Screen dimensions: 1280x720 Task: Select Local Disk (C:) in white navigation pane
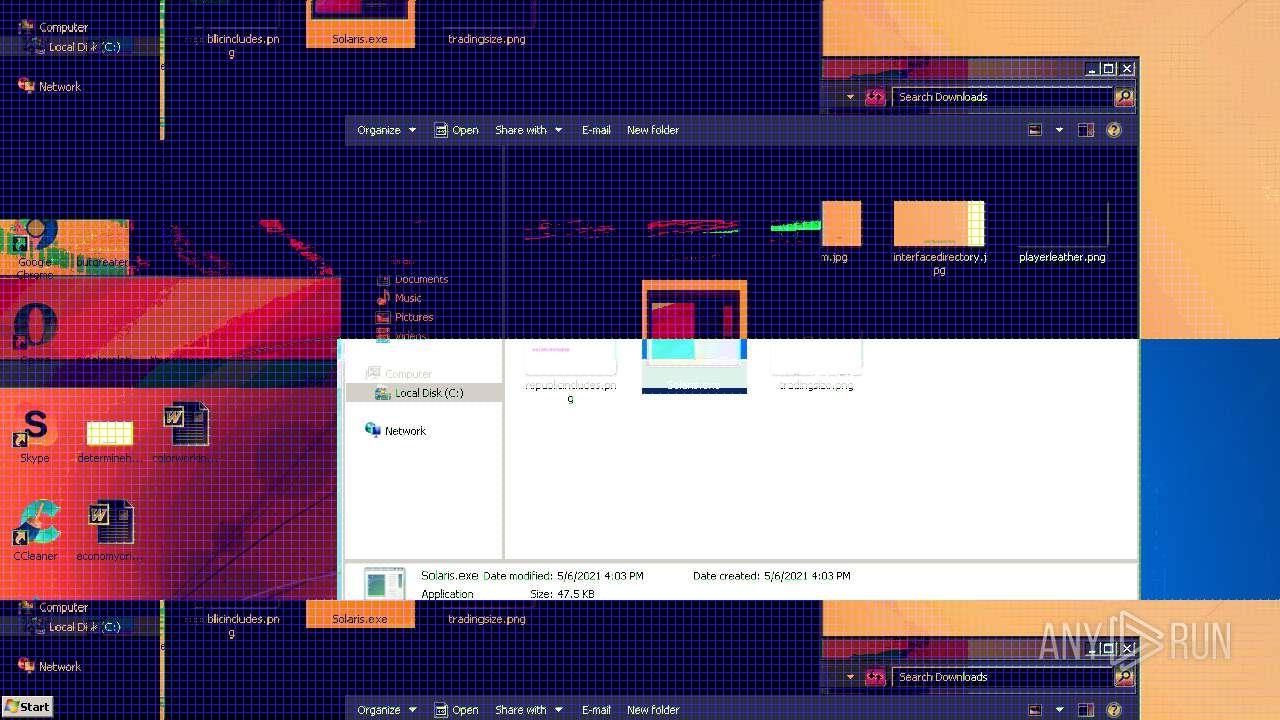pos(424,393)
